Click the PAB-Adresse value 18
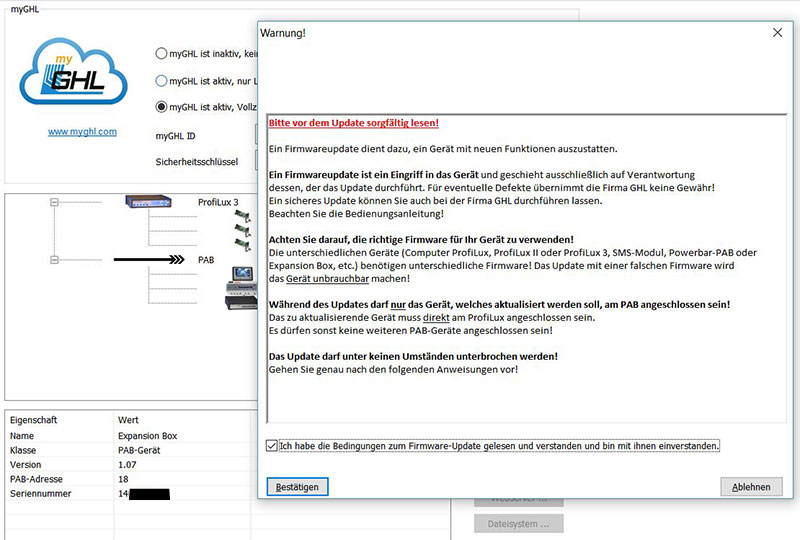 123,479
